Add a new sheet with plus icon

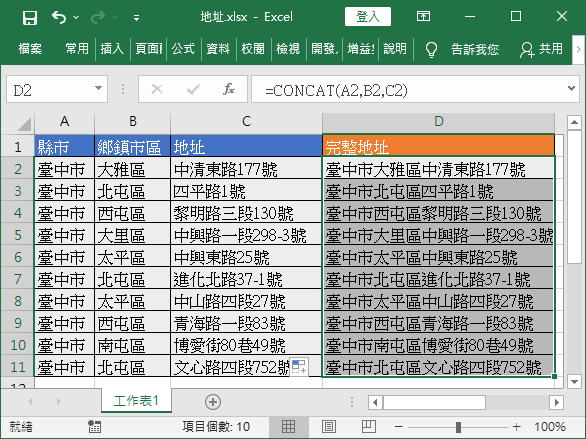tap(213, 402)
